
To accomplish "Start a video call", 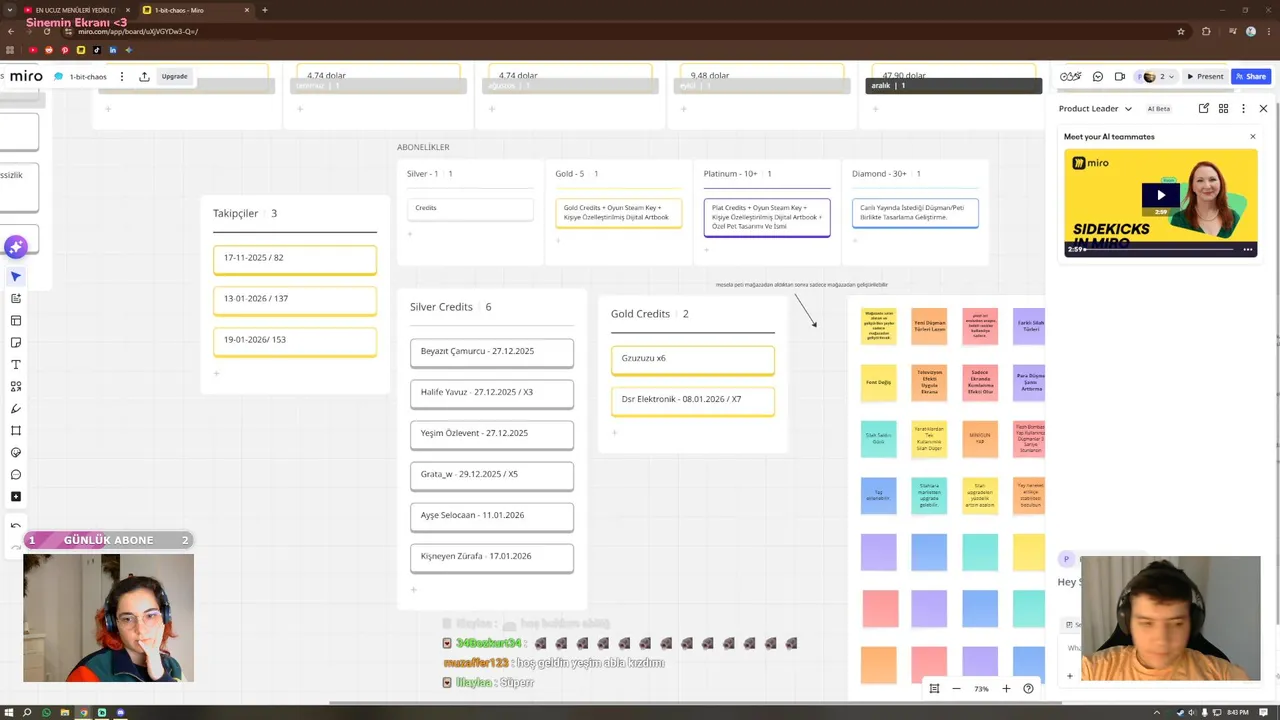I will click(1120, 76).
